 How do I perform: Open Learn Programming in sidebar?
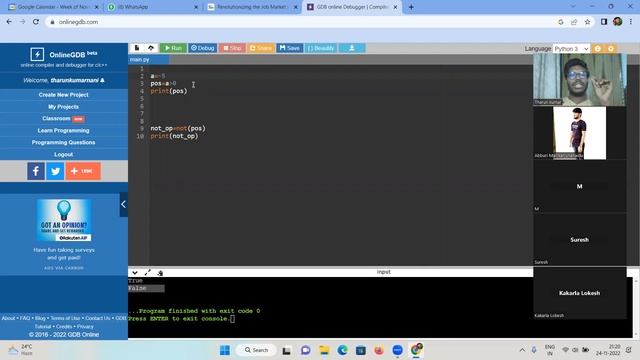pos(64,131)
